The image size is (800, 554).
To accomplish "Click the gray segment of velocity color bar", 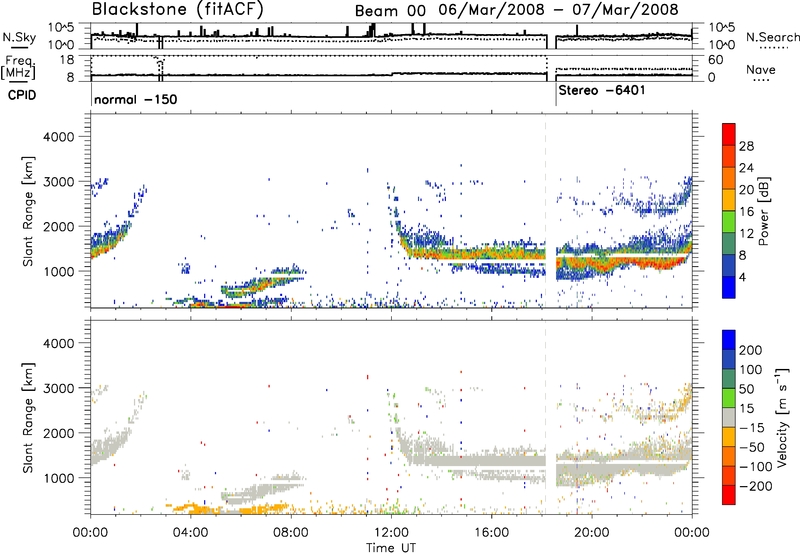I will point(729,418).
